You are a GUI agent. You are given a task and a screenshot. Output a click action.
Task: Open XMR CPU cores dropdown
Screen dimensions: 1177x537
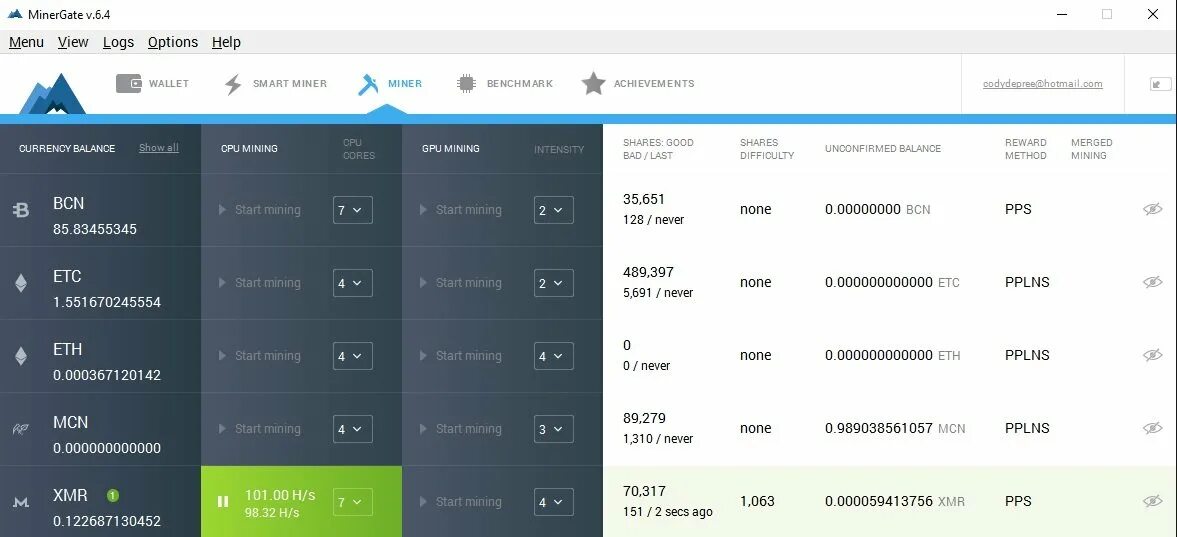pos(353,502)
